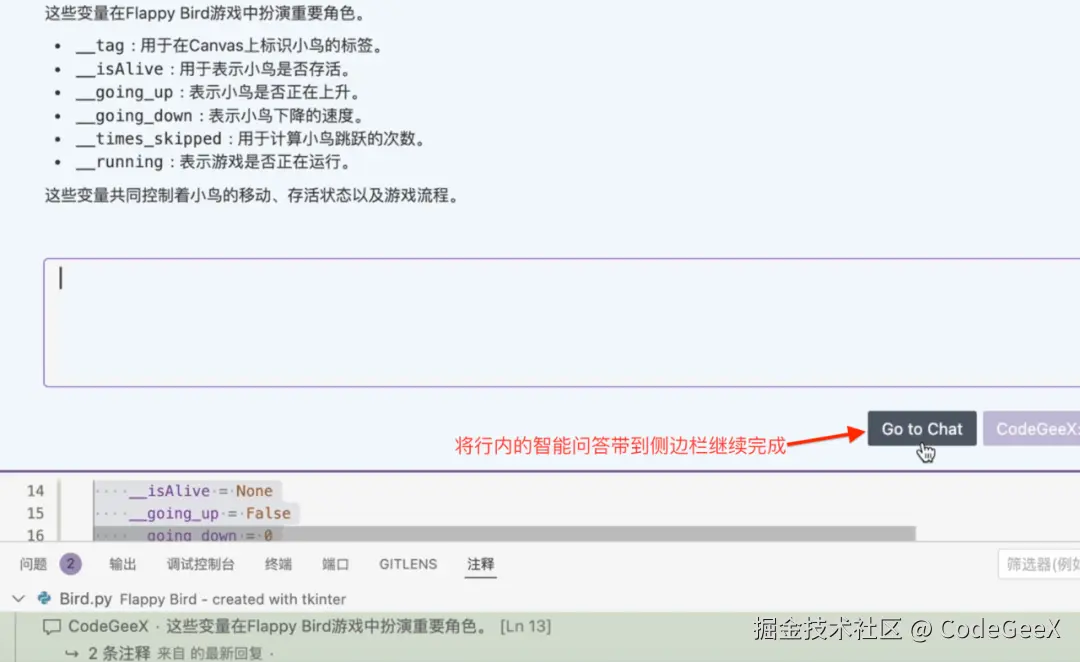Switch to the 问题 panel tab
The width and height of the screenshot is (1080, 662).
click(x=33, y=563)
